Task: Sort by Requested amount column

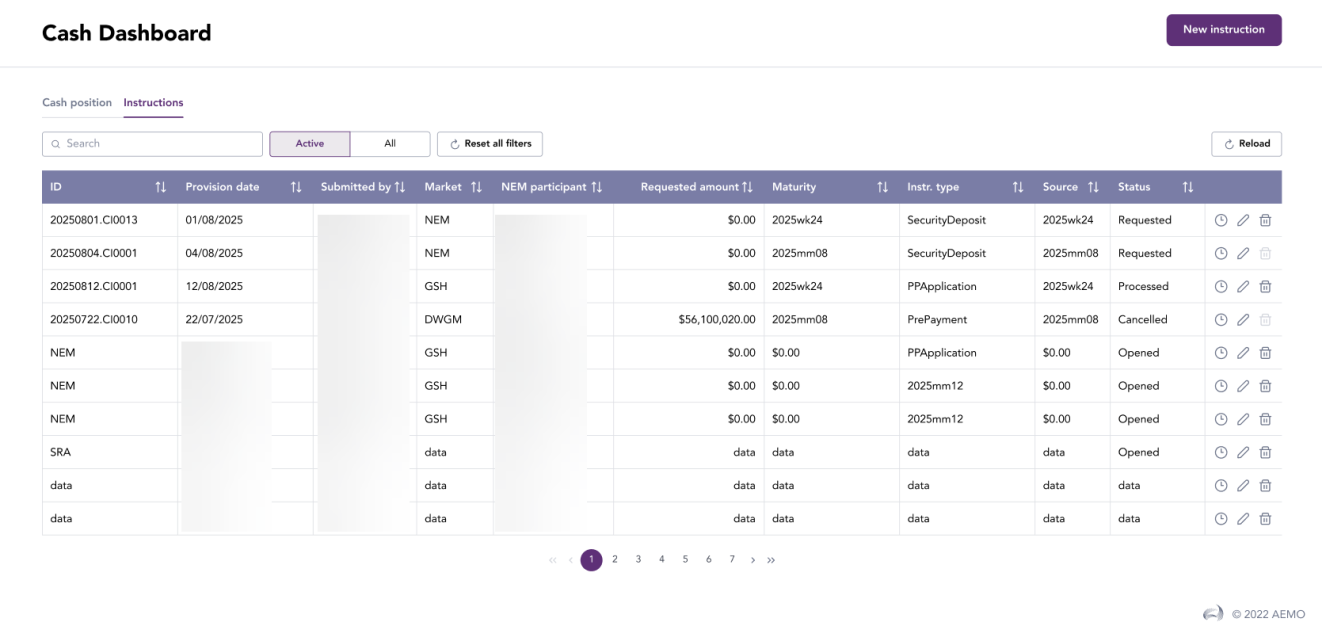Action: coord(747,187)
